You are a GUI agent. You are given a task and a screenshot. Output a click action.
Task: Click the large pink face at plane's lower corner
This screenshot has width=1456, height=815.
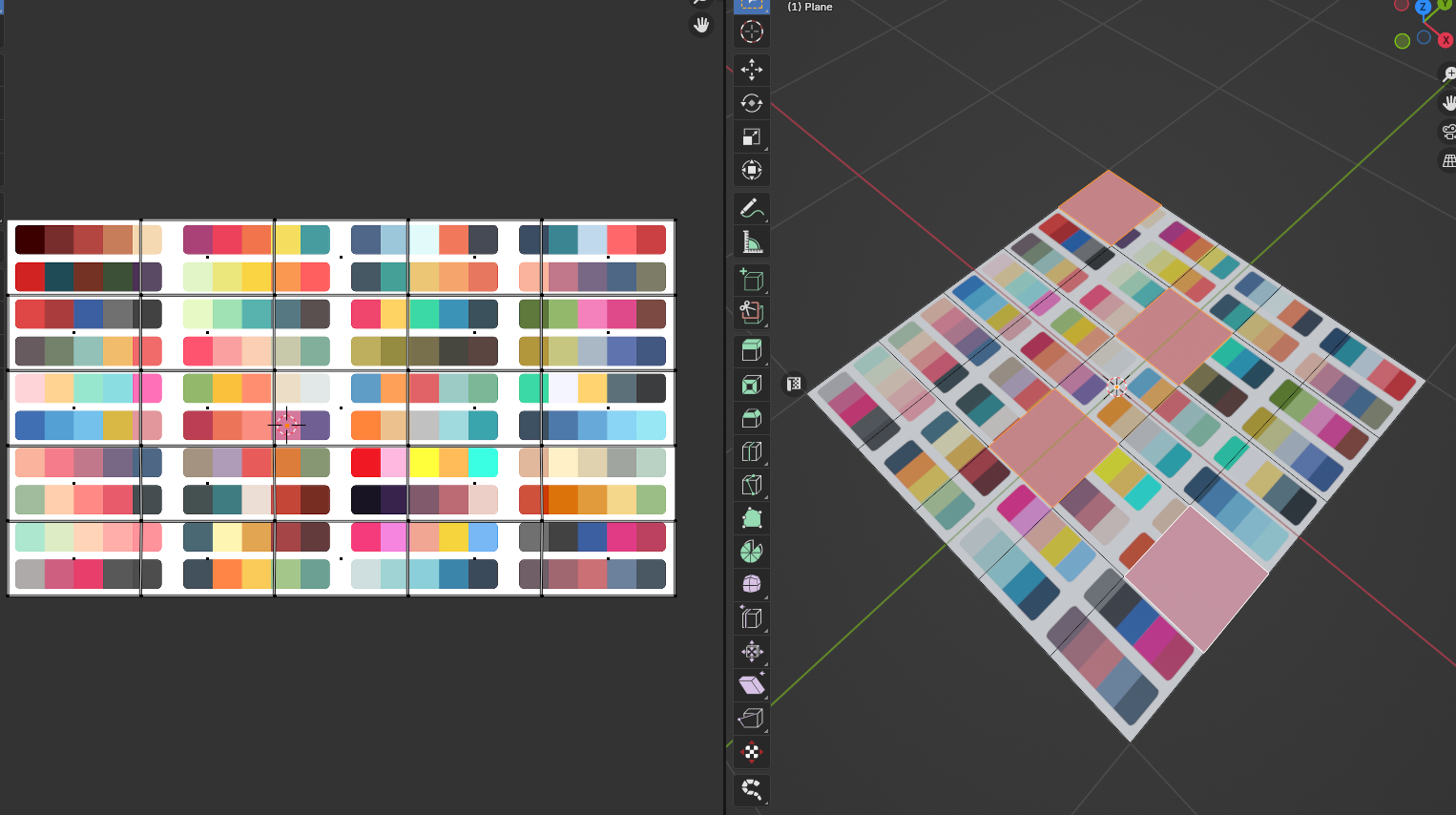[x=1196, y=579]
